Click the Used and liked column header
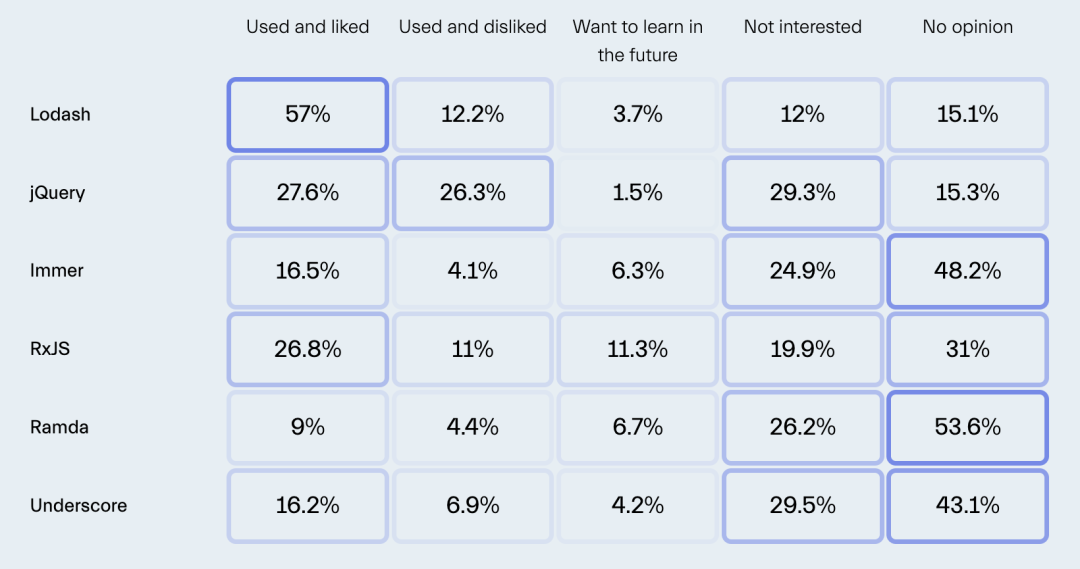1080x569 pixels. [x=308, y=27]
